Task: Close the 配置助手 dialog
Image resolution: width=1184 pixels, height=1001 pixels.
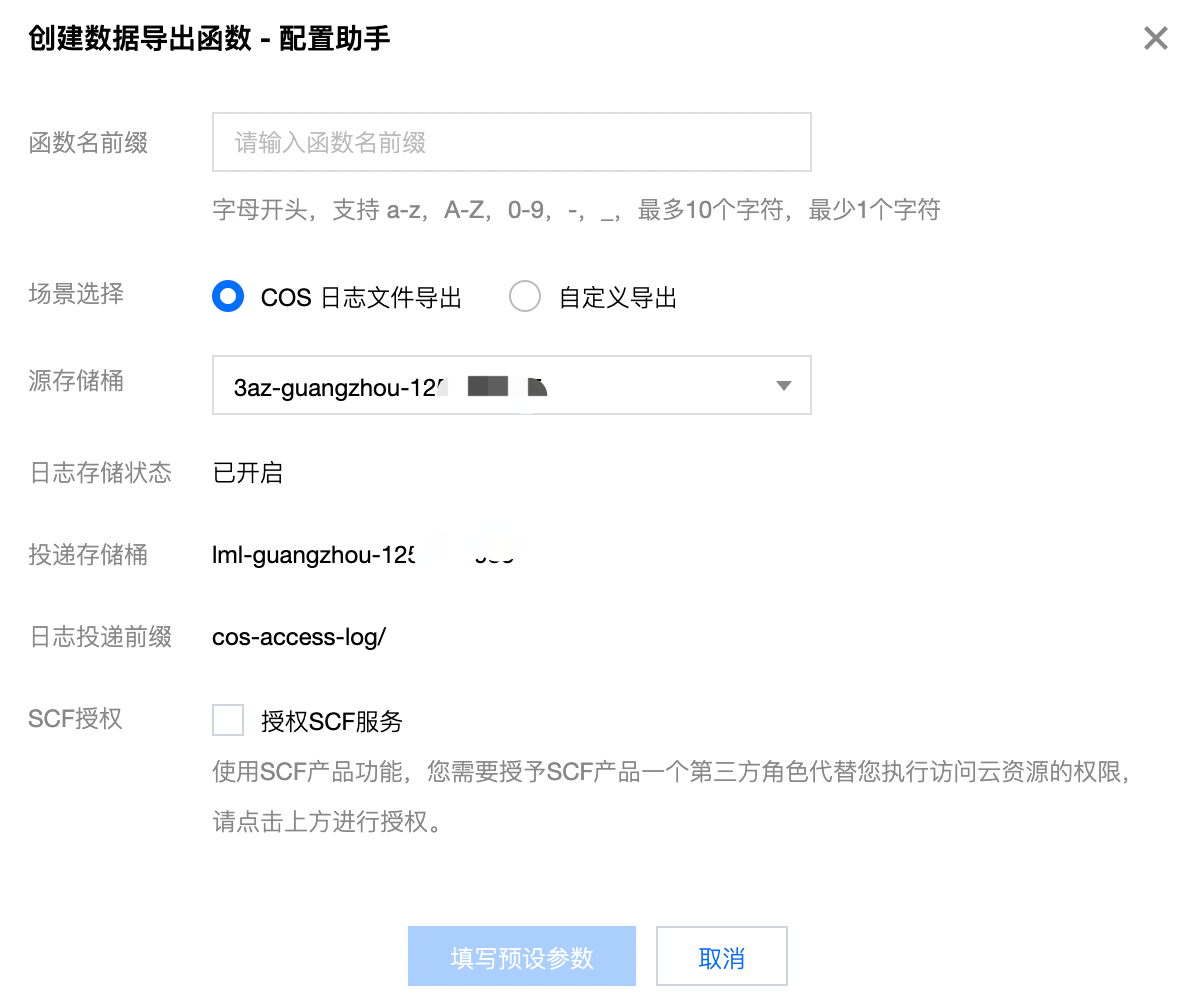Action: (1155, 38)
